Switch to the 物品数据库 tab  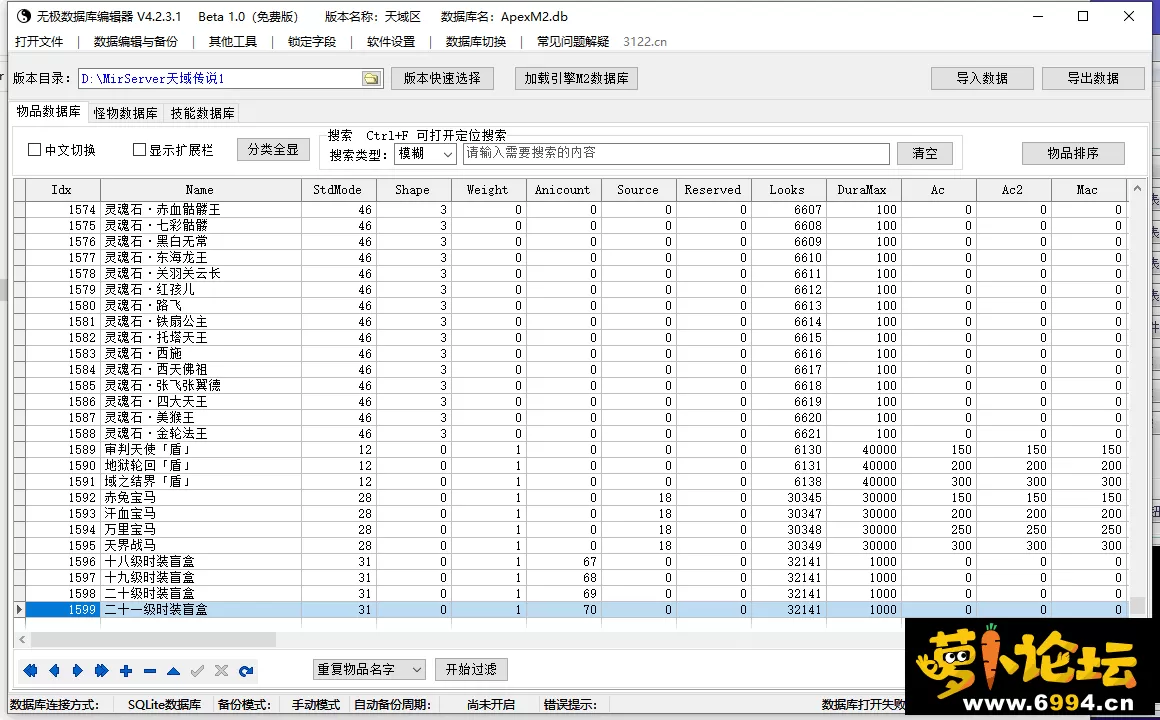[49, 112]
